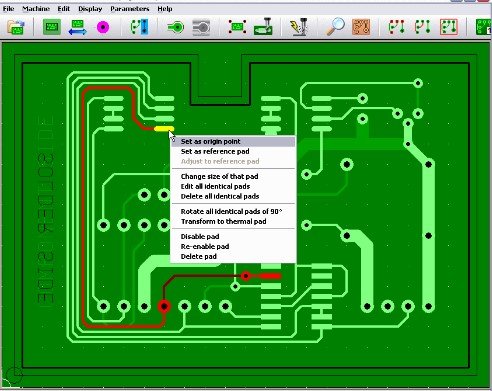Click the open file folder icon
This screenshot has width=492, height=391.
click(16, 27)
